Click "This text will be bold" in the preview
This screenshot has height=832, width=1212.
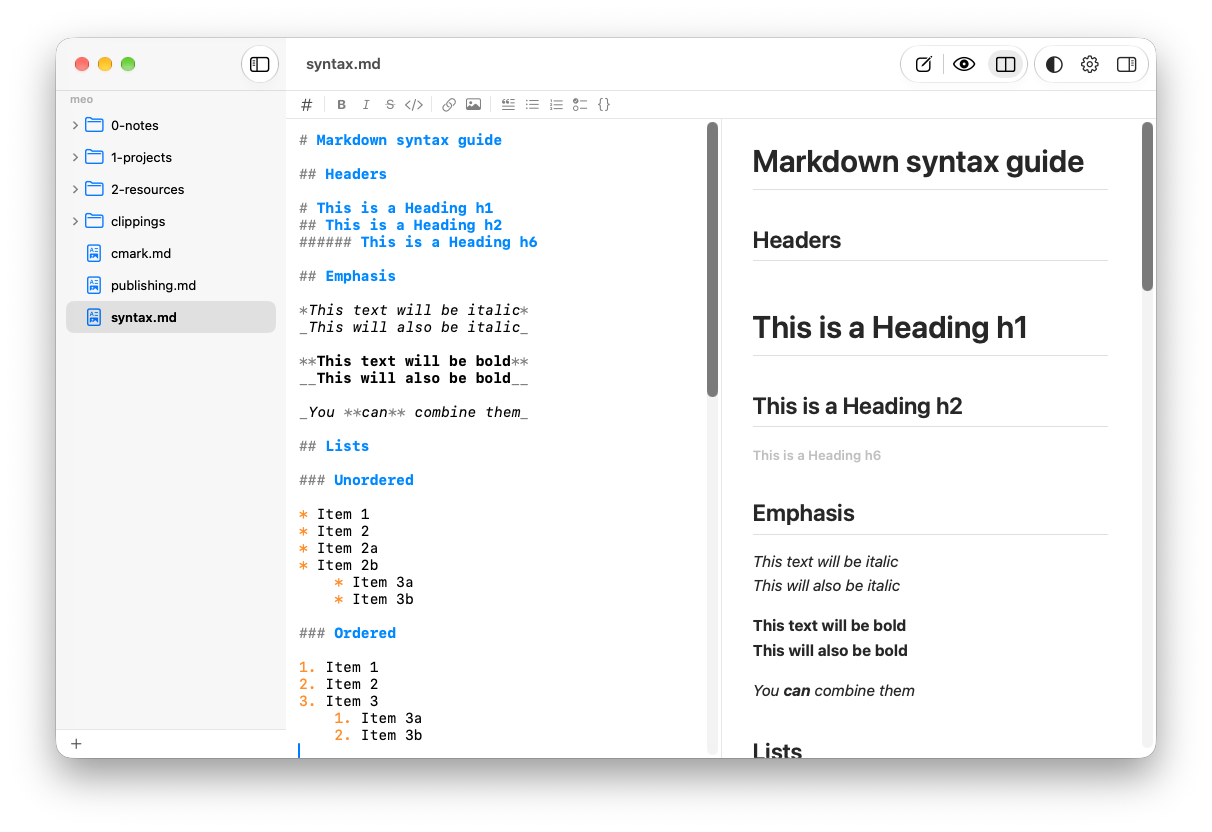(830, 625)
